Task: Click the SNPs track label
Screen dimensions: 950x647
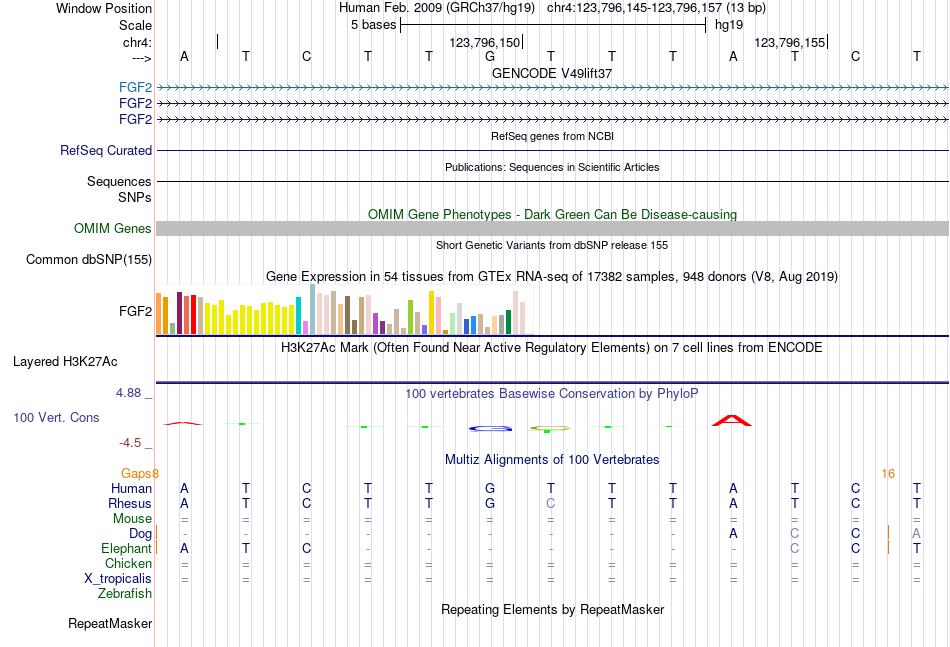Action: [x=135, y=197]
